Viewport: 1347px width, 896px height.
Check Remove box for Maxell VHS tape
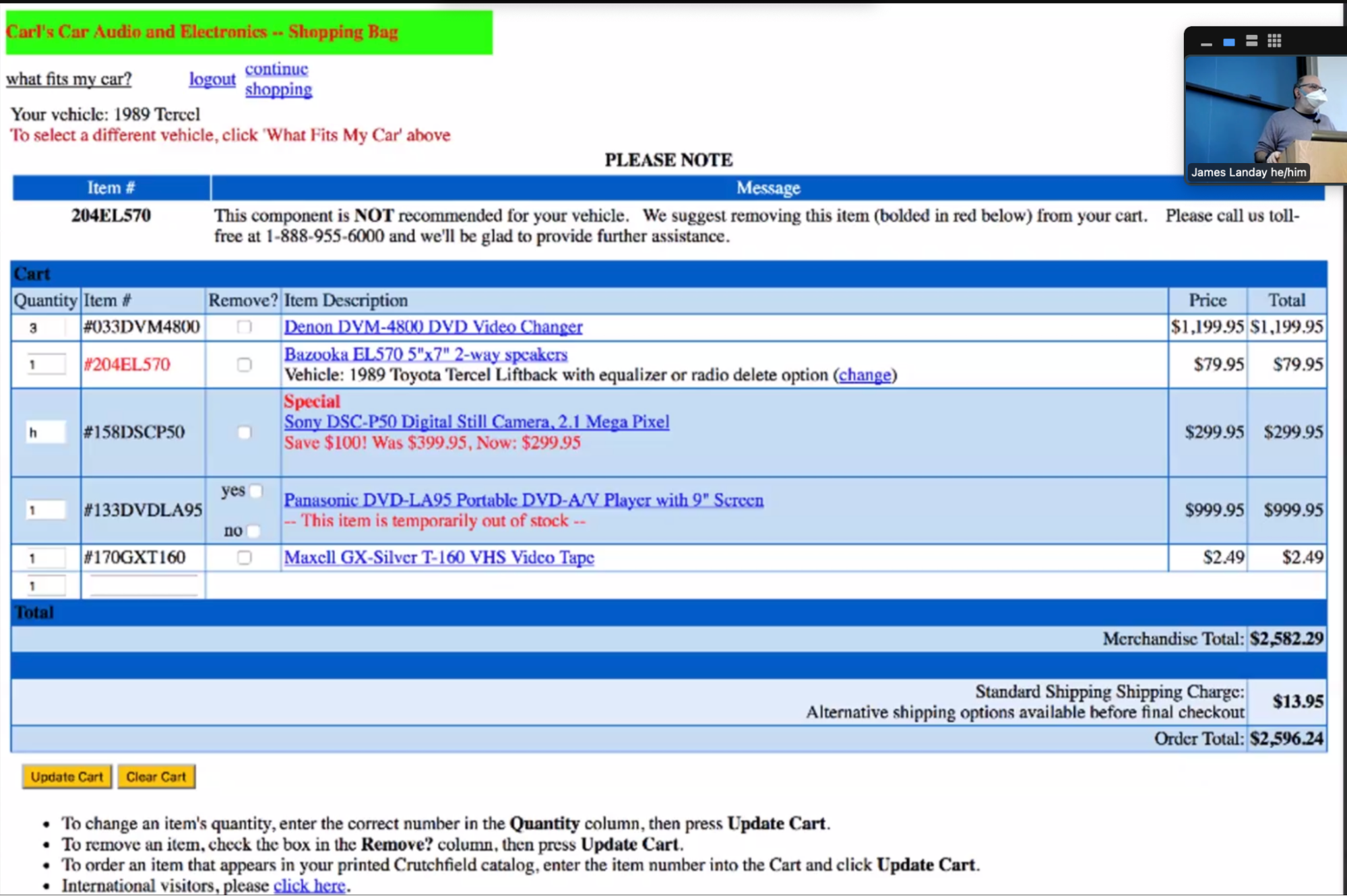point(244,558)
